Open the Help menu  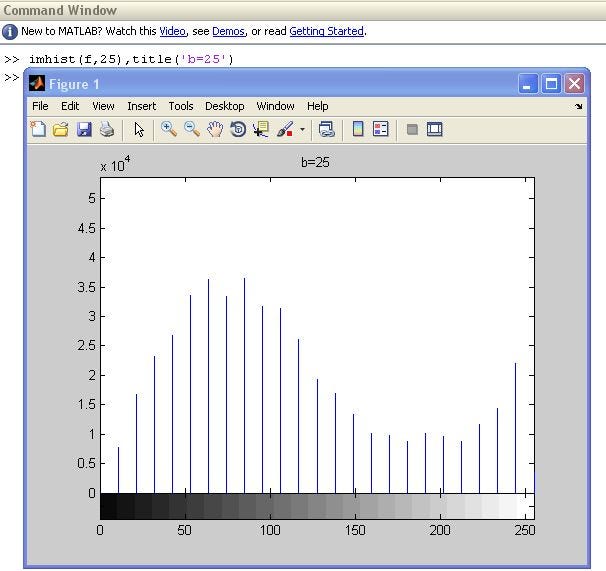(318, 106)
